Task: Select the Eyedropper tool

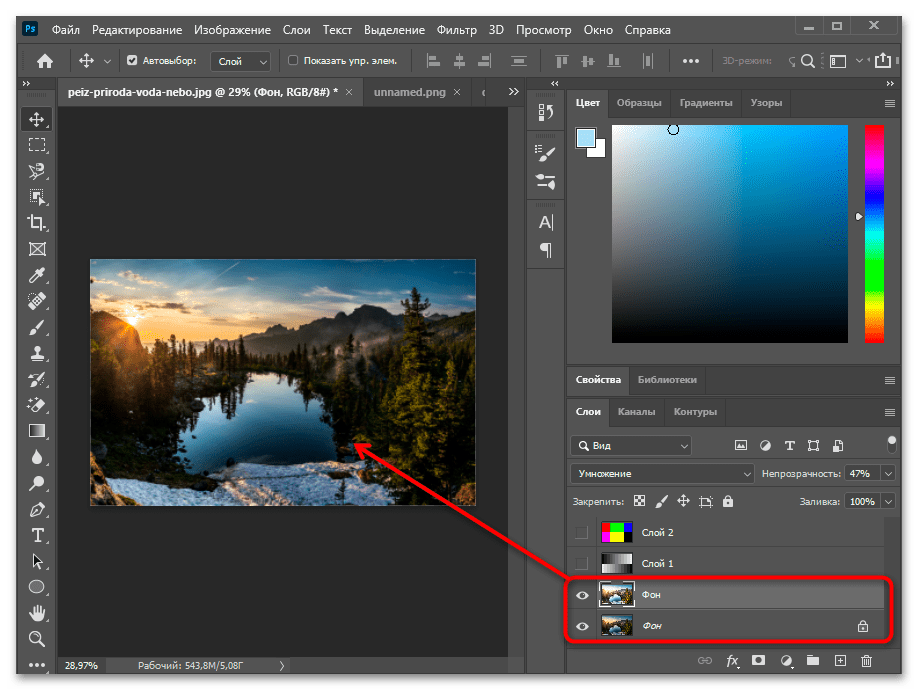Action: click(x=37, y=274)
